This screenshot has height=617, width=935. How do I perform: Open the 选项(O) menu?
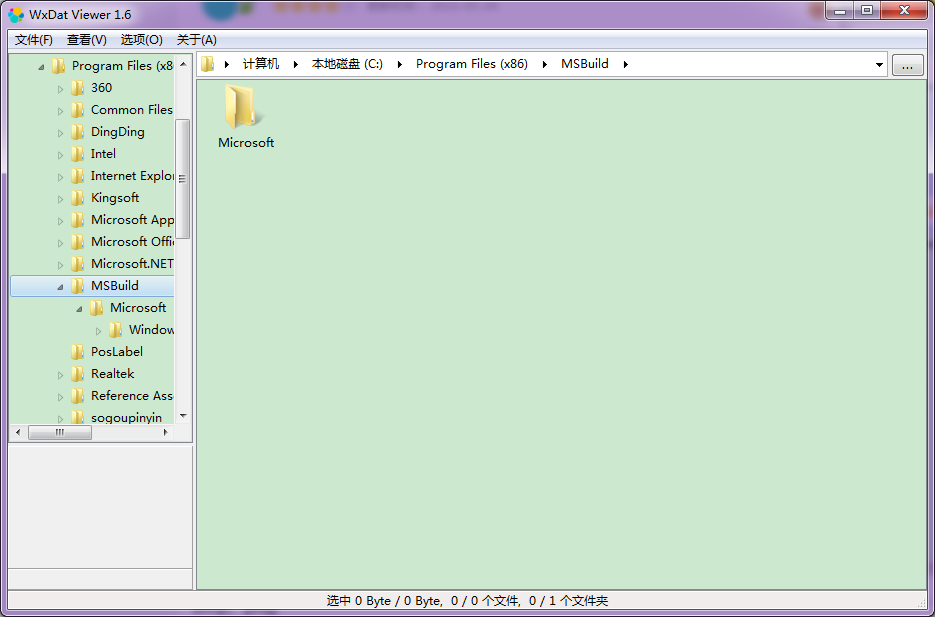(141, 40)
